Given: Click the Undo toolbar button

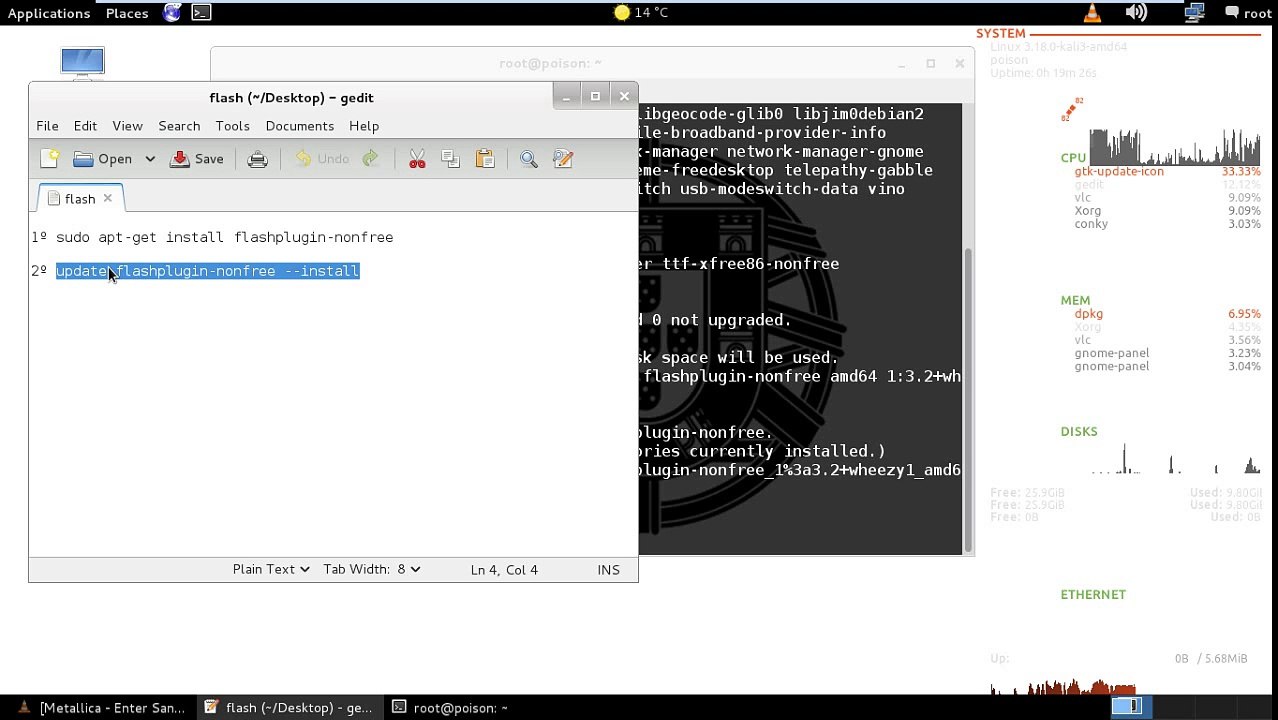Looking at the screenshot, I should tap(321, 159).
